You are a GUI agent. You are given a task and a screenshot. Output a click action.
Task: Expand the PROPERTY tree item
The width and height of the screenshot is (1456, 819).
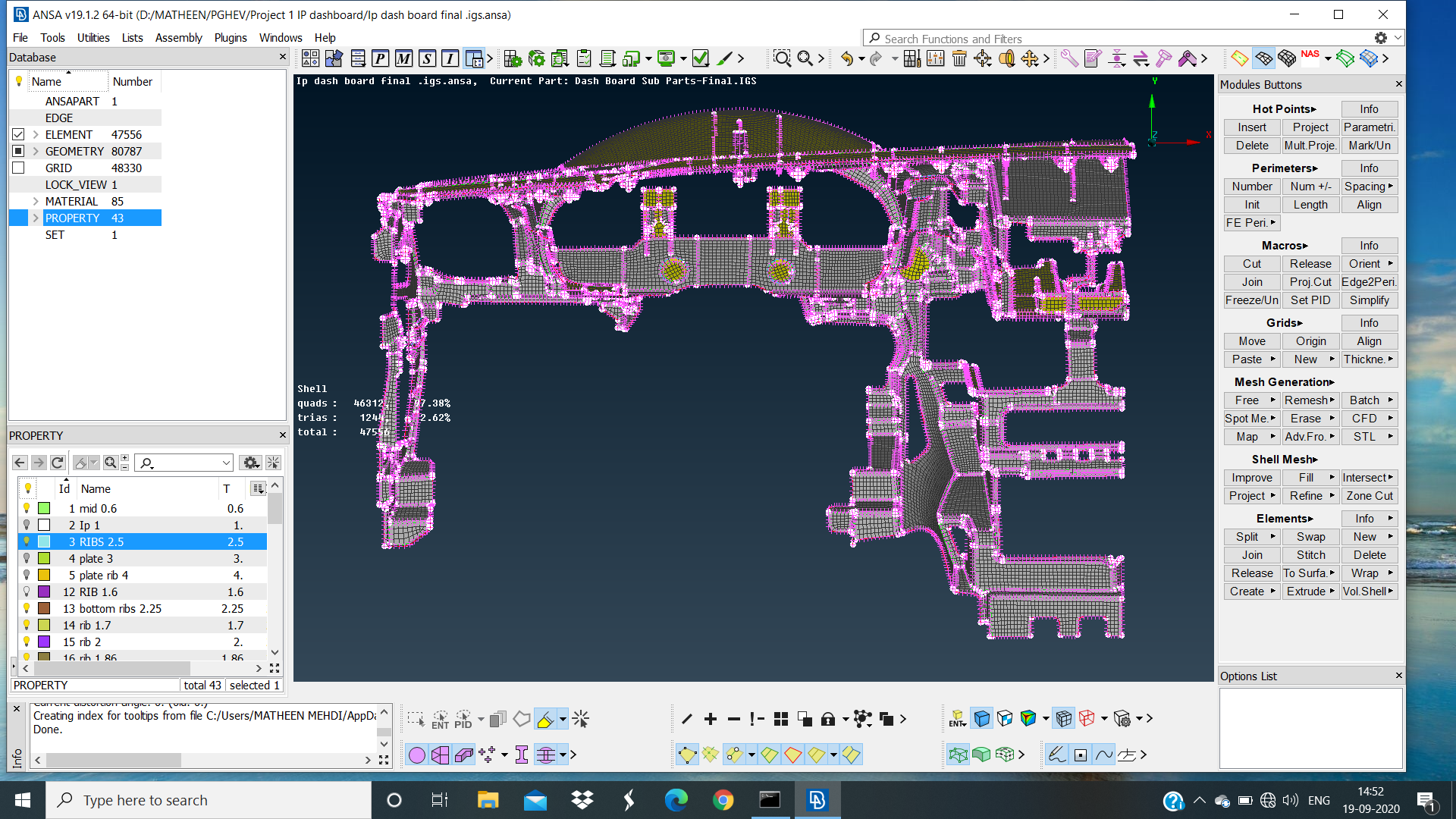coord(34,218)
